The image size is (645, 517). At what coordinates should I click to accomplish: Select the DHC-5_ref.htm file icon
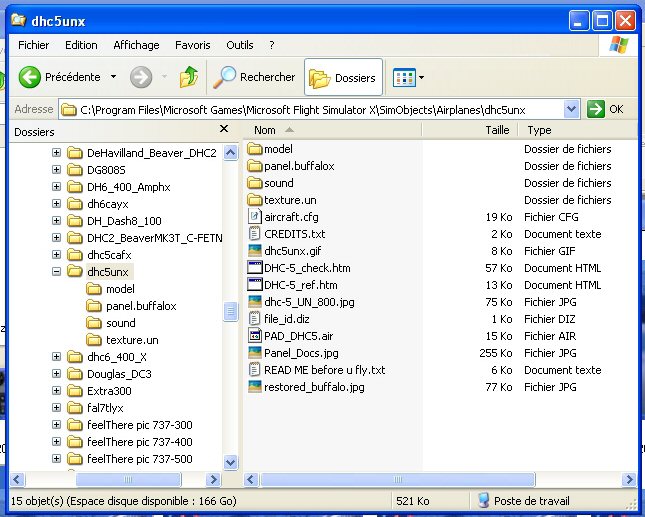pyautogui.click(x=255, y=285)
